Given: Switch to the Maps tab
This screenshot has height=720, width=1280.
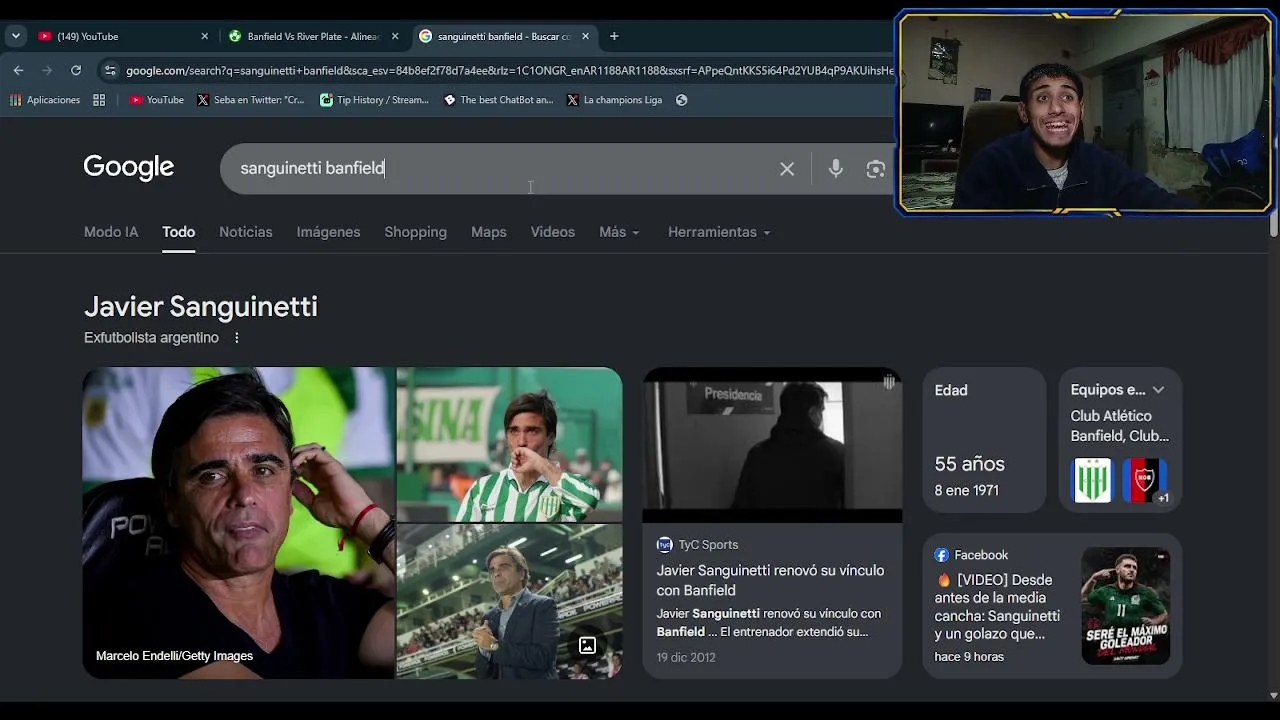Looking at the screenshot, I should point(489,232).
